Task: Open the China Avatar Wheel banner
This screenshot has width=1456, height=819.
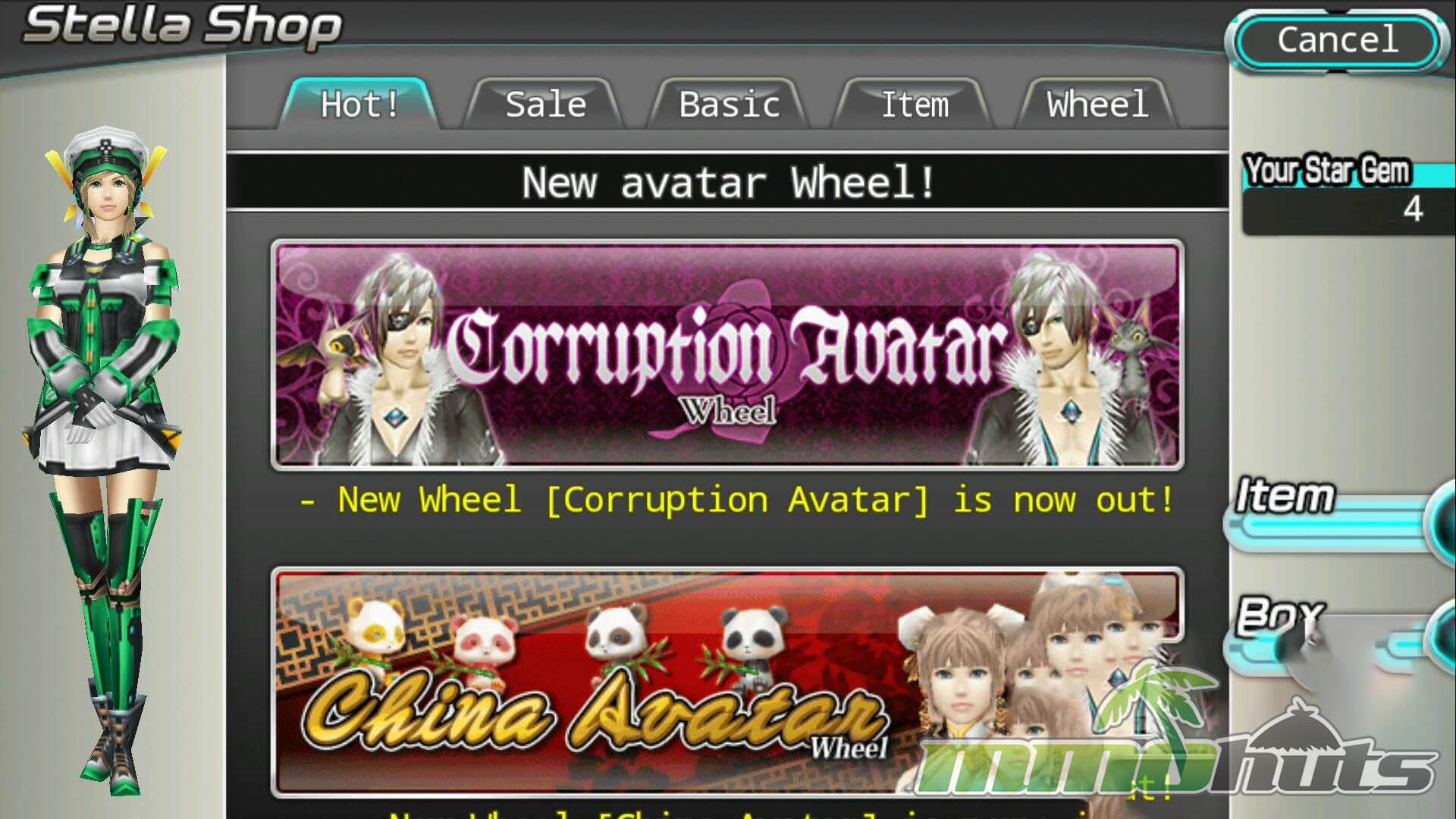Action: tap(727, 681)
